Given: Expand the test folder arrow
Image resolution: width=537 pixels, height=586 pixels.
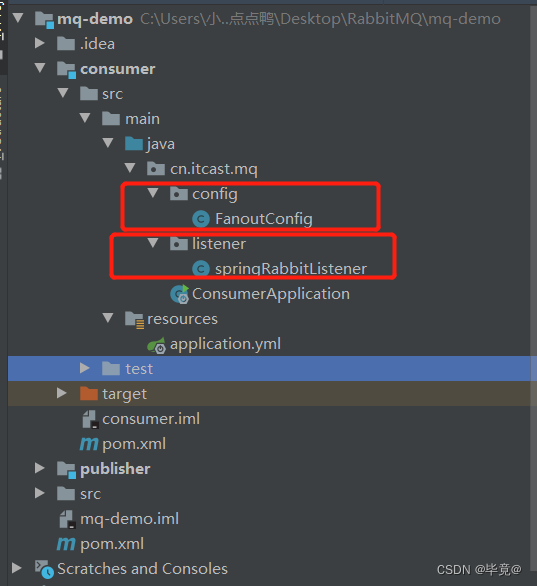Looking at the screenshot, I should pyautogui.click(x=85, y=368).
